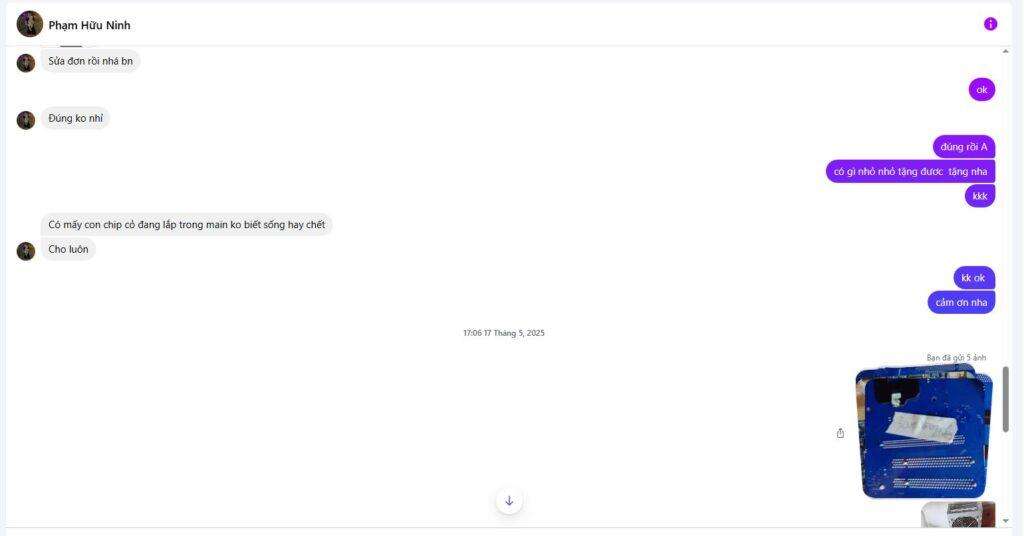Select message "đúng rồi A"
Viewport: 1024px width, 536px height.
point(964,147)
